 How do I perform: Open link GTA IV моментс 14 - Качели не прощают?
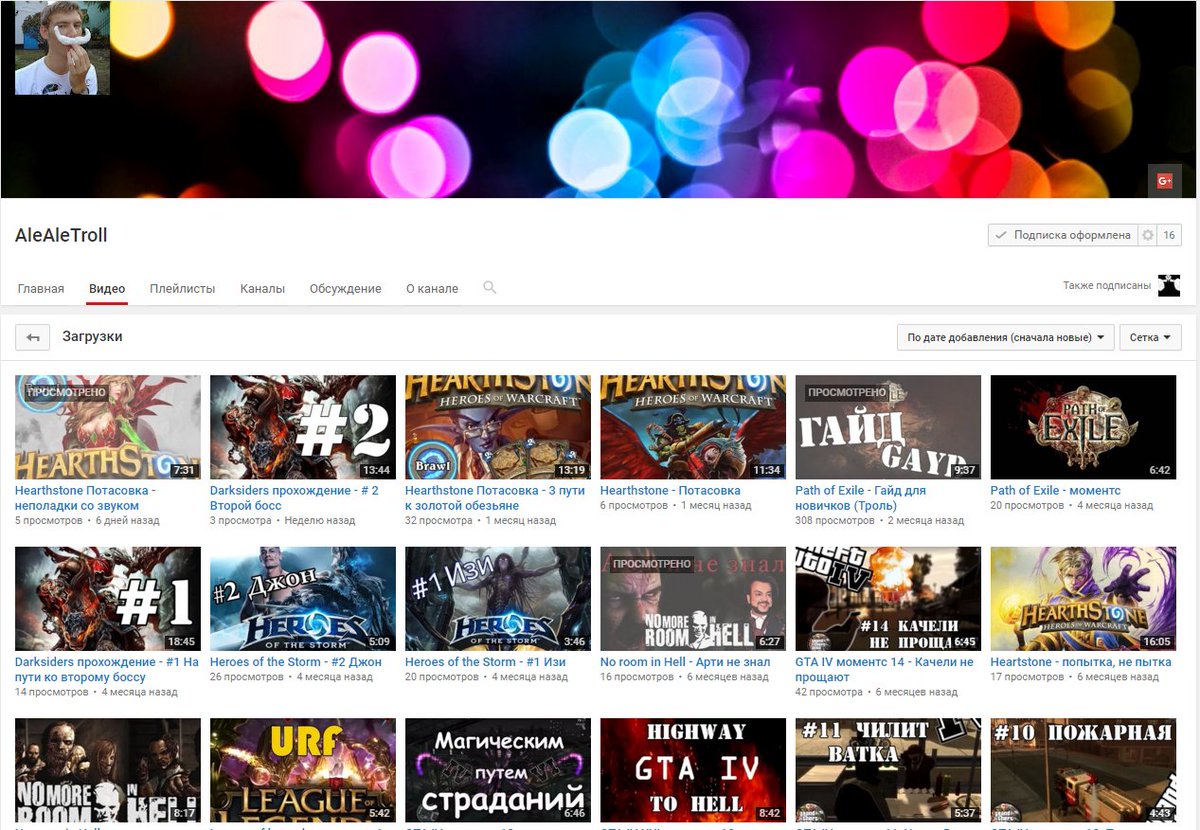[x=884, y=669]
